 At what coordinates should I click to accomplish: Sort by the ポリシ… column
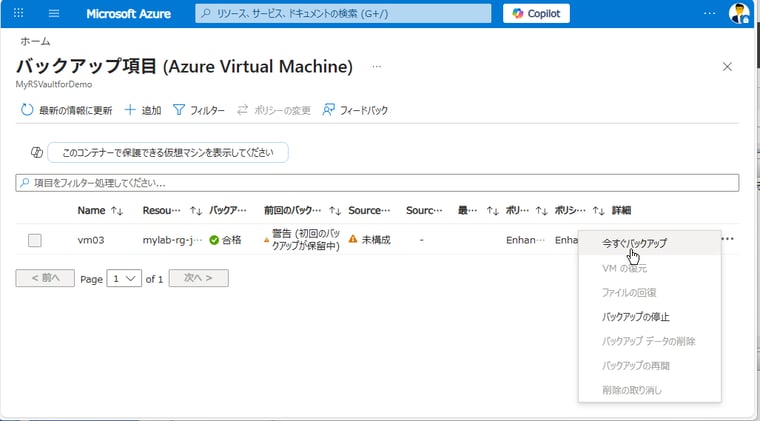579,210
